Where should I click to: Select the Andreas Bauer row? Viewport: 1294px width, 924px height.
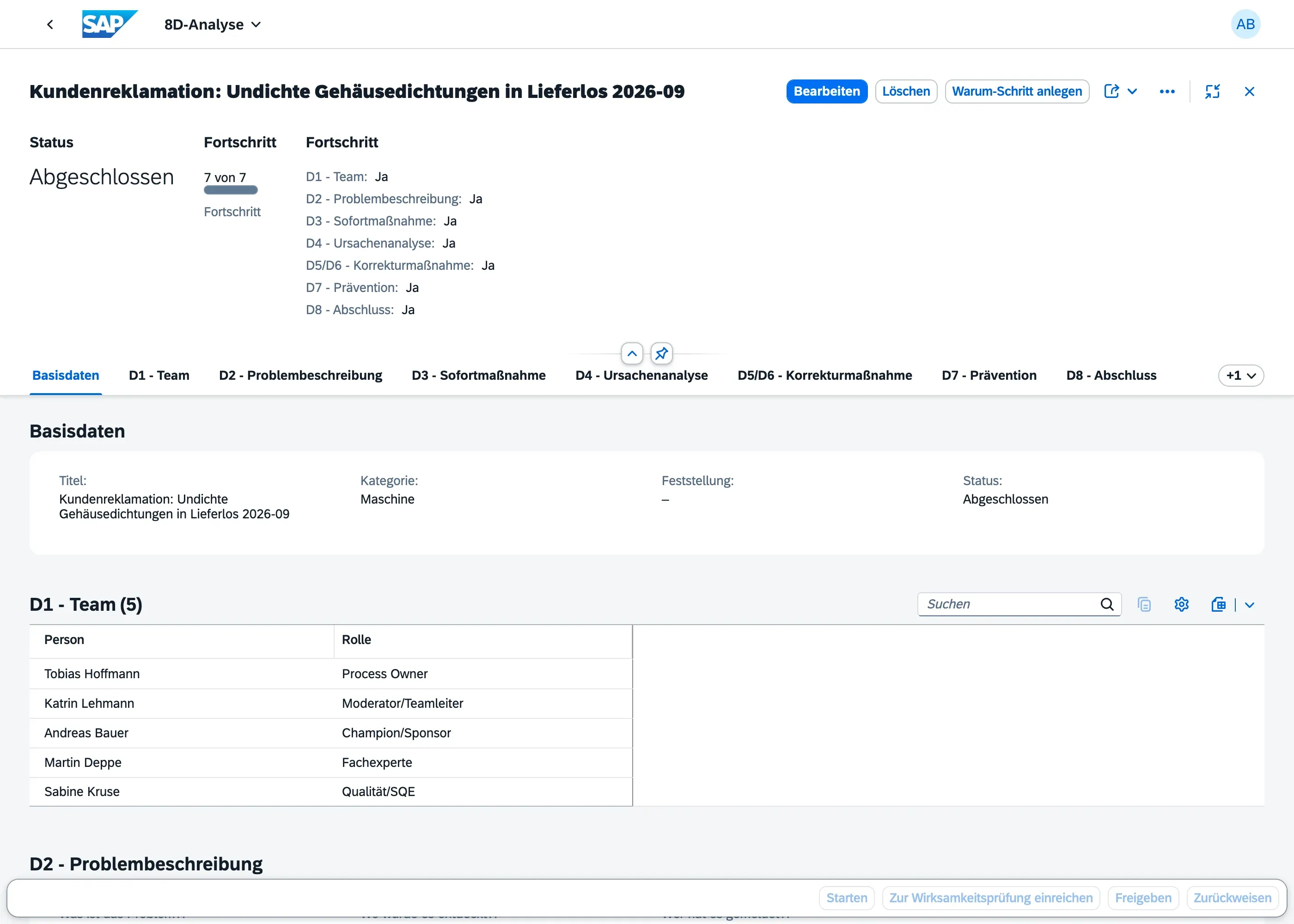coord(330,733)
